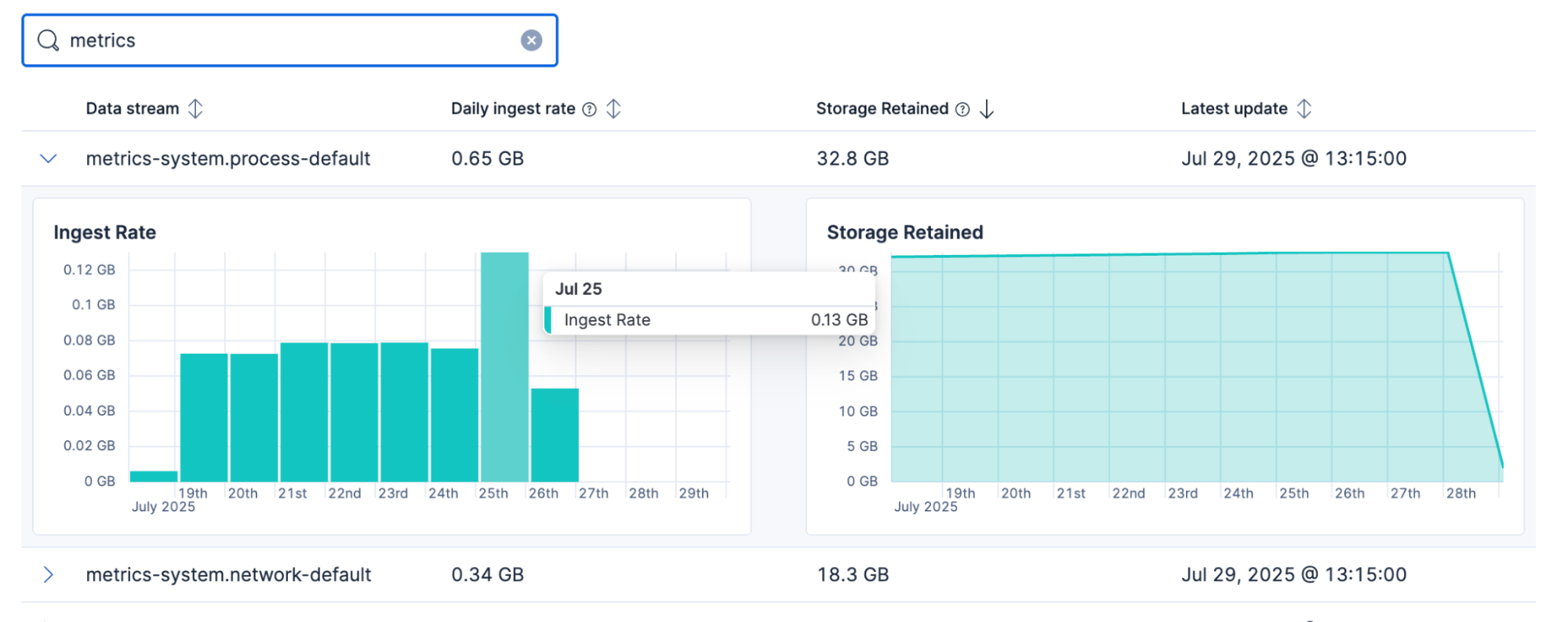Focus the metrics search field
Image resolution: width=1568 pixels, height=622 pixels.
[290, 40]
